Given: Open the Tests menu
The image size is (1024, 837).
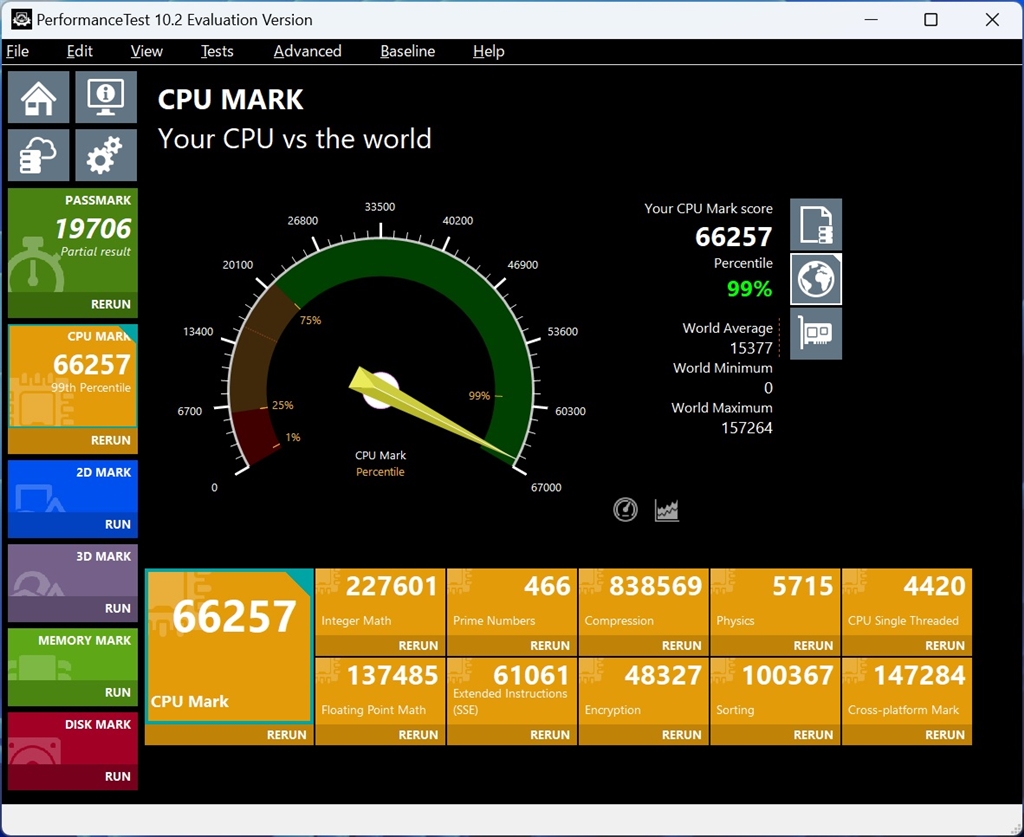Looking at the screenshot, I should [x=217, y=51].
